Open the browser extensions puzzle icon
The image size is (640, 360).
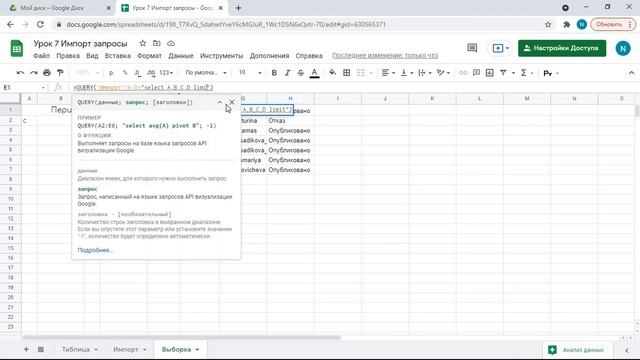pos(567,24)
